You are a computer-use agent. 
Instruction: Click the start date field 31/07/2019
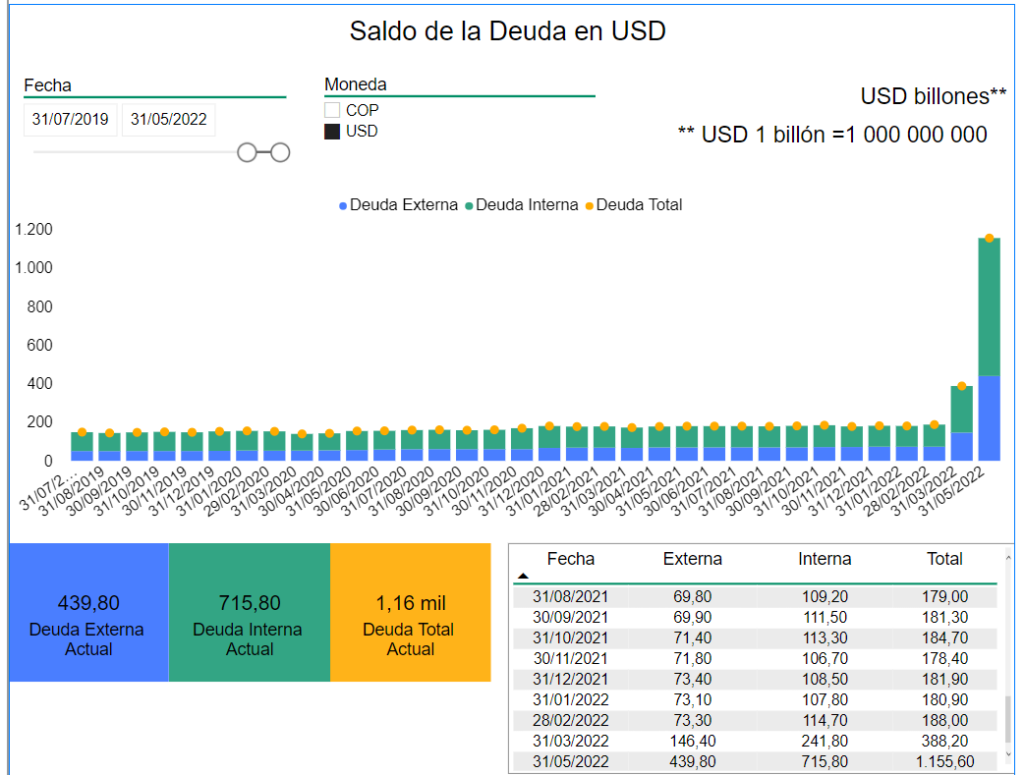click(70, 120)
